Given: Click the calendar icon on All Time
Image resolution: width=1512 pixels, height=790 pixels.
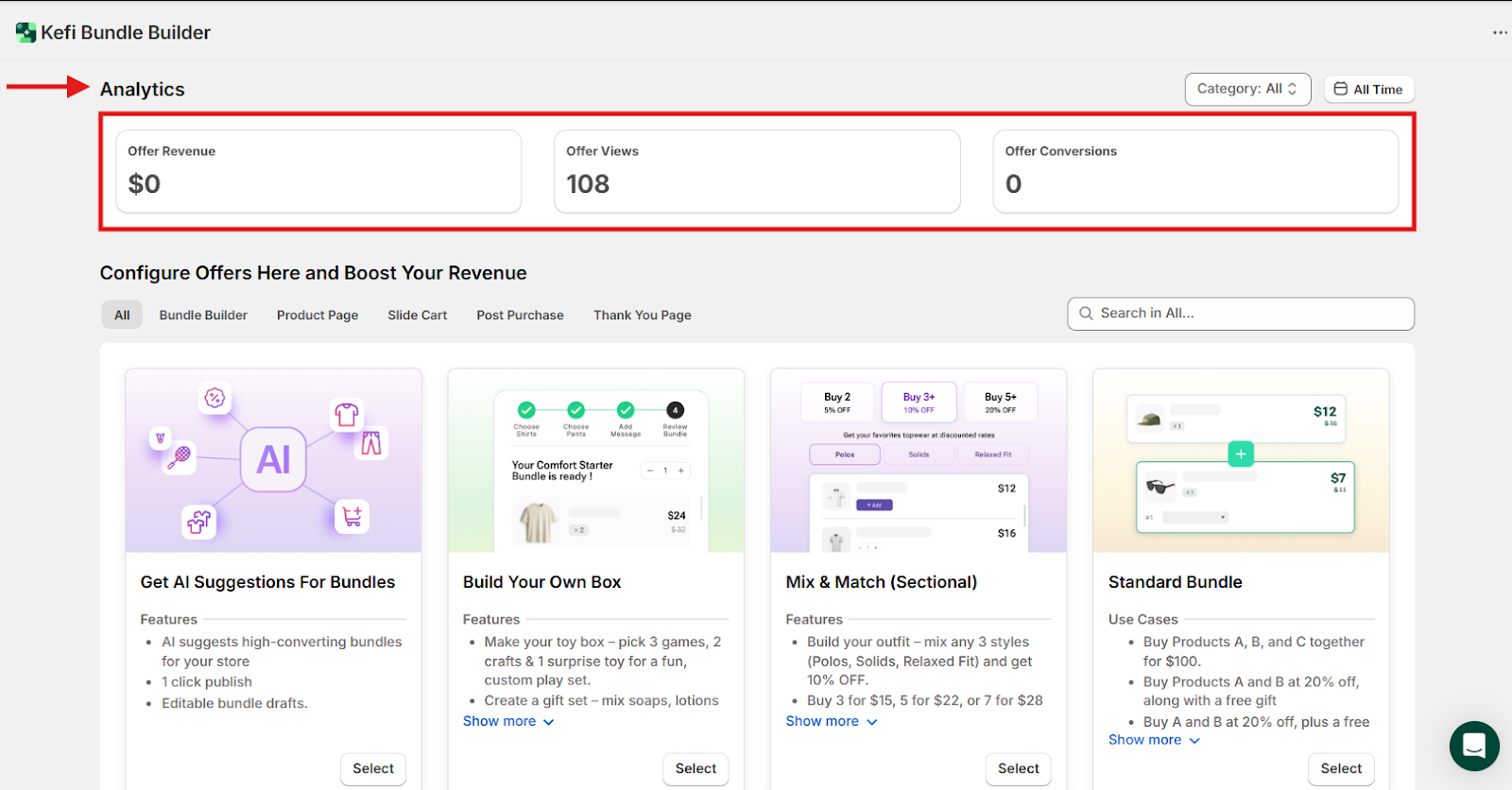Looking at the screenshot, I should coord(1340,89).
